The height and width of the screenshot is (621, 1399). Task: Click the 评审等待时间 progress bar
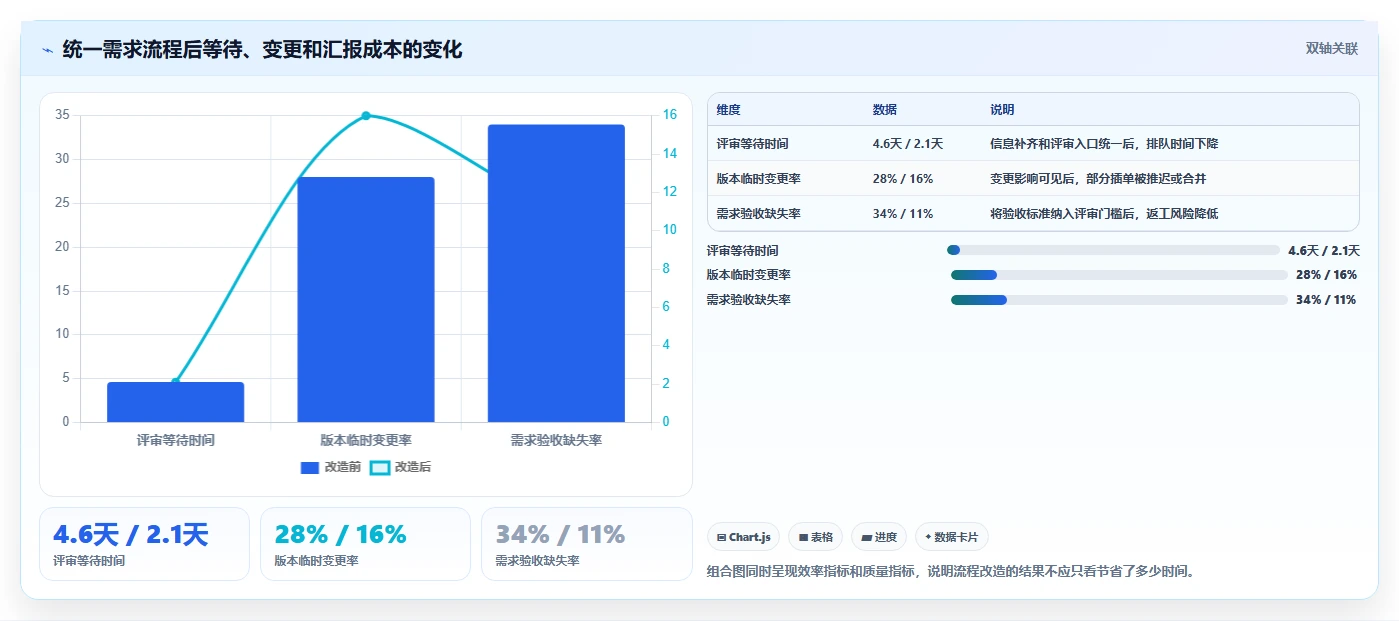(1113, 250)
